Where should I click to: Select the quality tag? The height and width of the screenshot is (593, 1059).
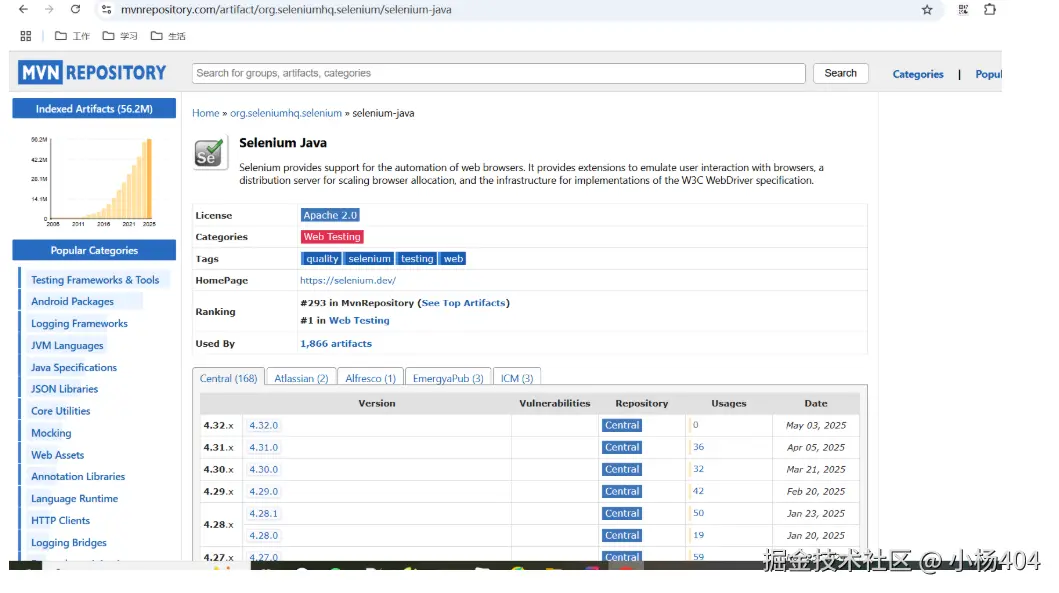[x=321, y=259]
